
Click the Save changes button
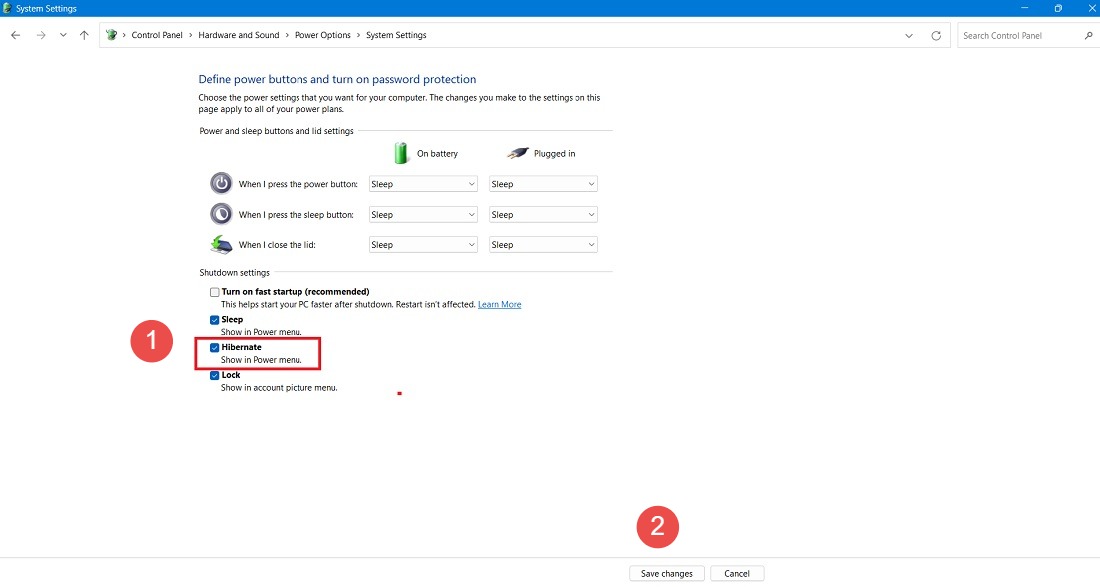click(x=666, y=573)
